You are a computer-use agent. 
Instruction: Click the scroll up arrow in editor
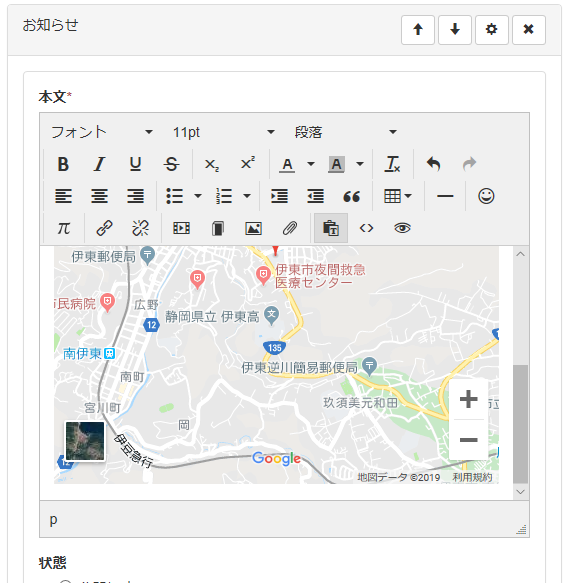coord(521,254)
